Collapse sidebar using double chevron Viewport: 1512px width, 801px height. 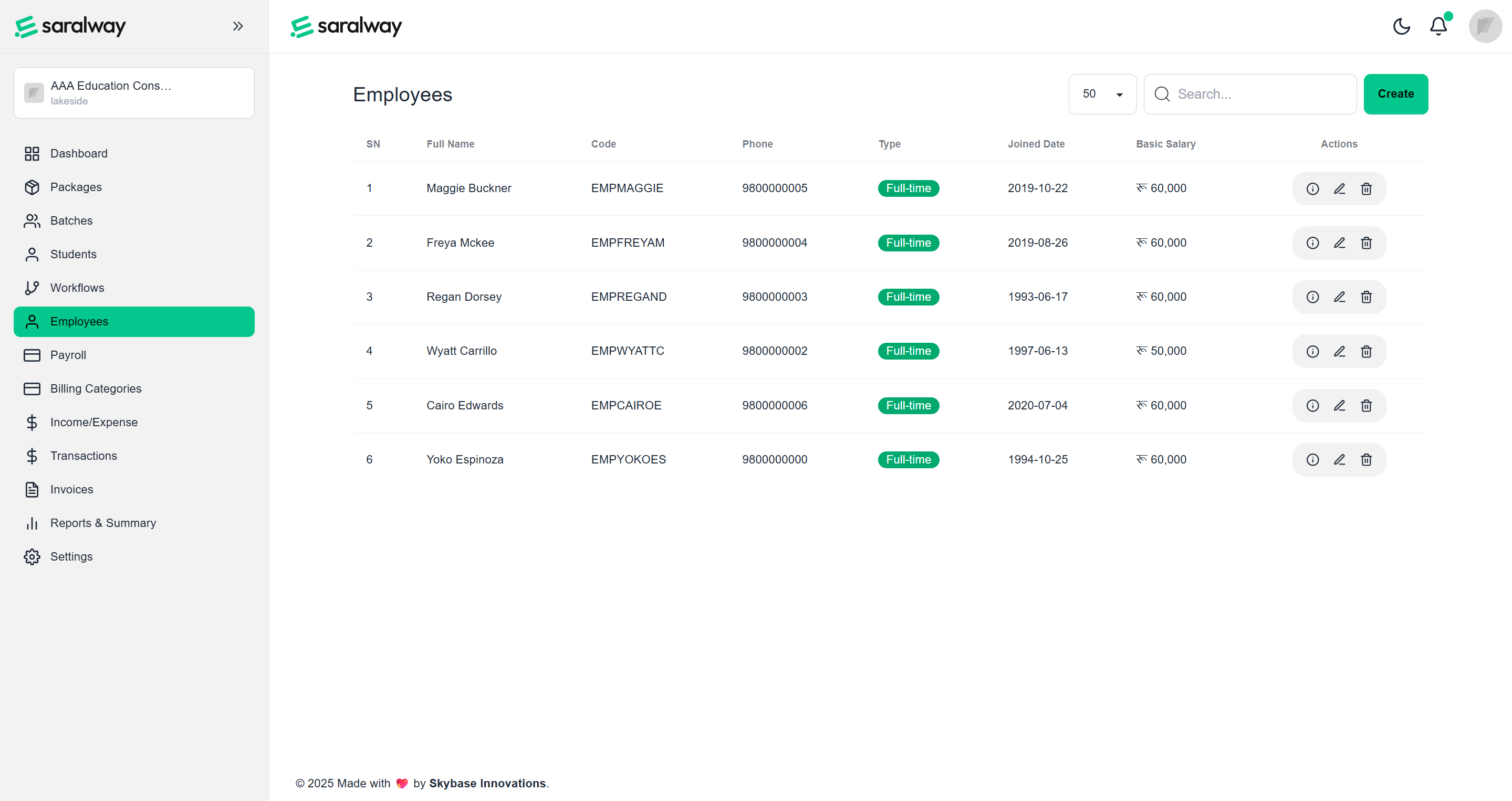pyautogui.click(x=237, y=26)
